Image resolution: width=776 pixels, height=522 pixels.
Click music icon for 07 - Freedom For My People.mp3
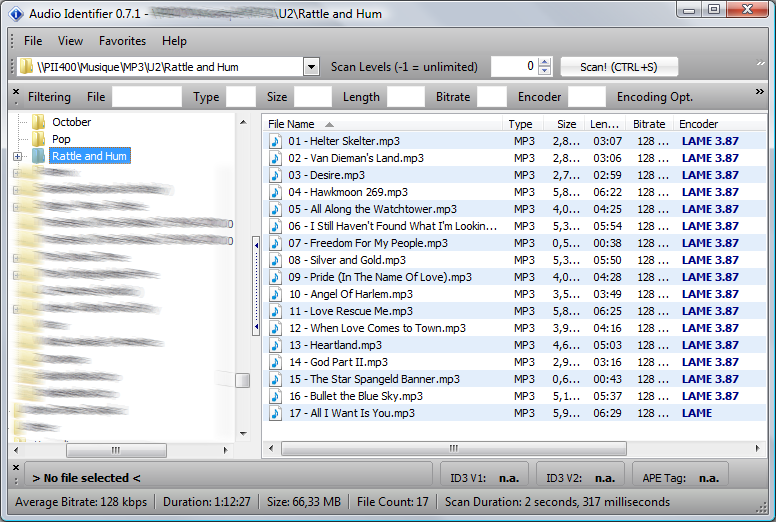[275, 243]
